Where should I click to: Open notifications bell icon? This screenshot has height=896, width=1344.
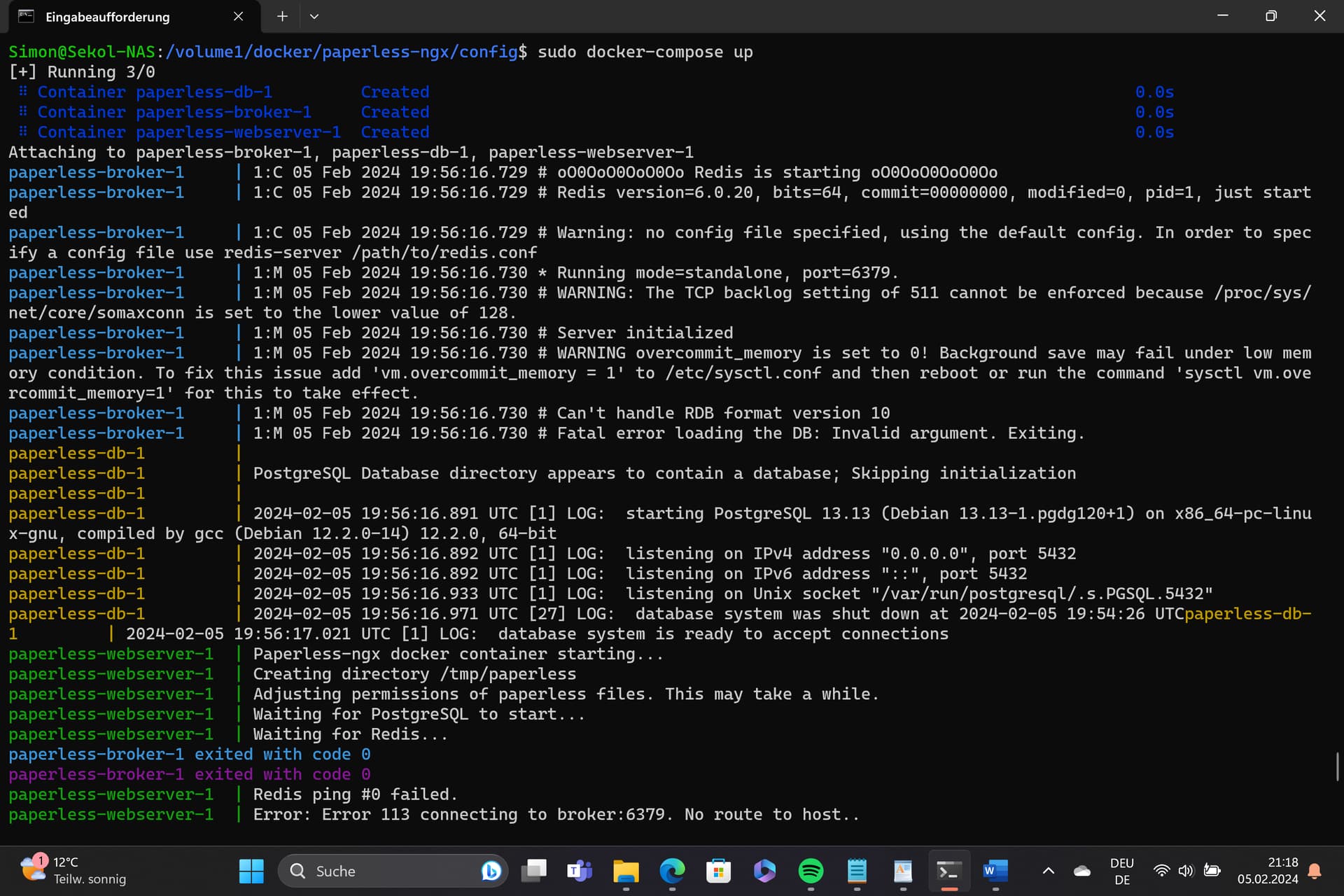(x=1315, y=871)
